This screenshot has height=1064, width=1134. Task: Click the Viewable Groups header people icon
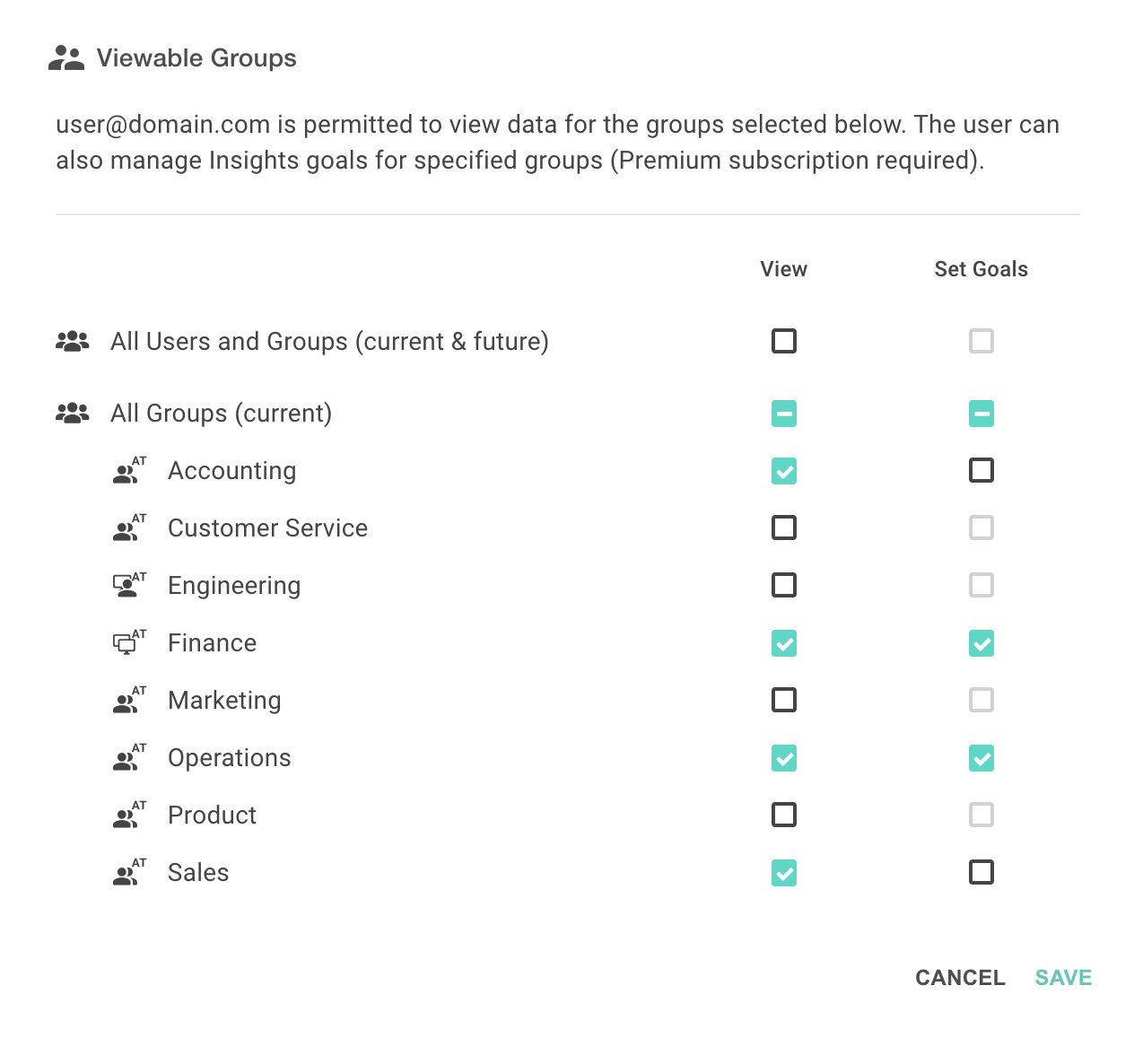click(66, 58)
